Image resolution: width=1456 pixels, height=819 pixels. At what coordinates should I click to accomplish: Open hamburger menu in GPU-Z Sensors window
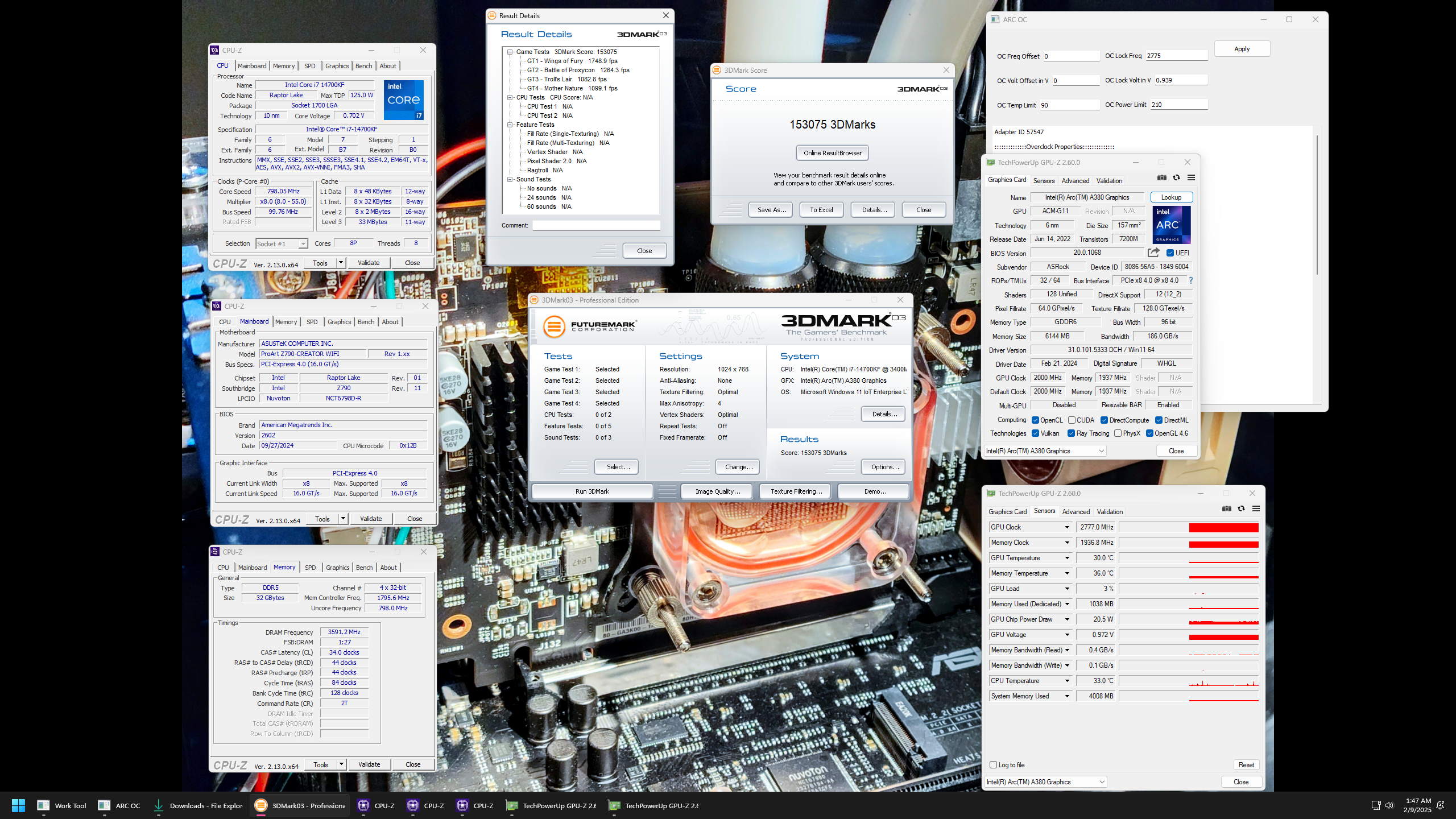1256,509
